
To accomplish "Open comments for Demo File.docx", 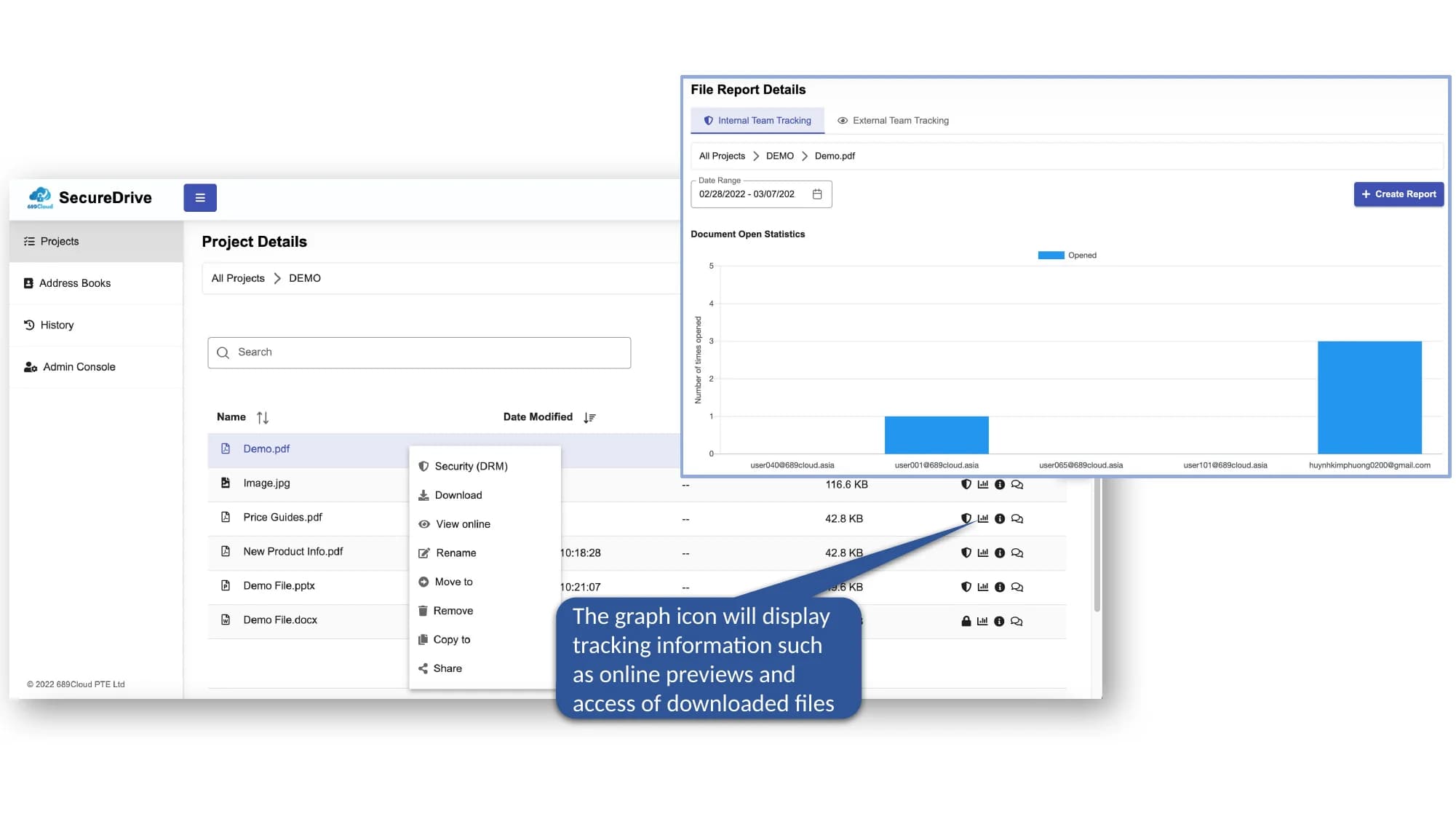I will coord(1017,621).
